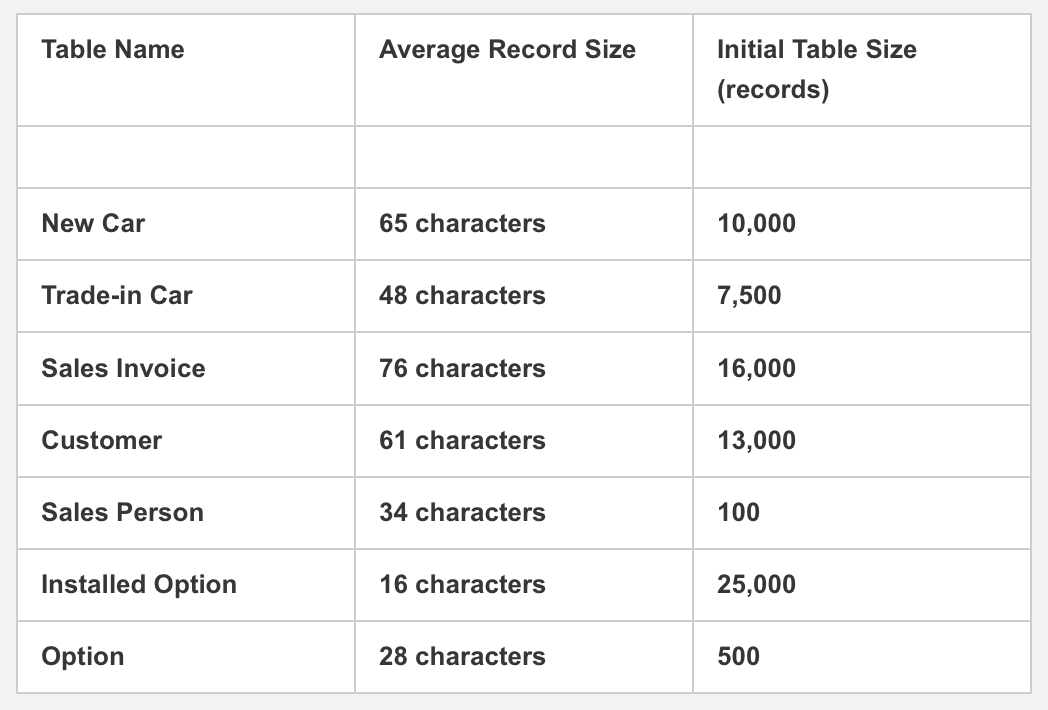Select the "25,000" records cell
Screen dimensions: 1048x710
coord(756,584)
